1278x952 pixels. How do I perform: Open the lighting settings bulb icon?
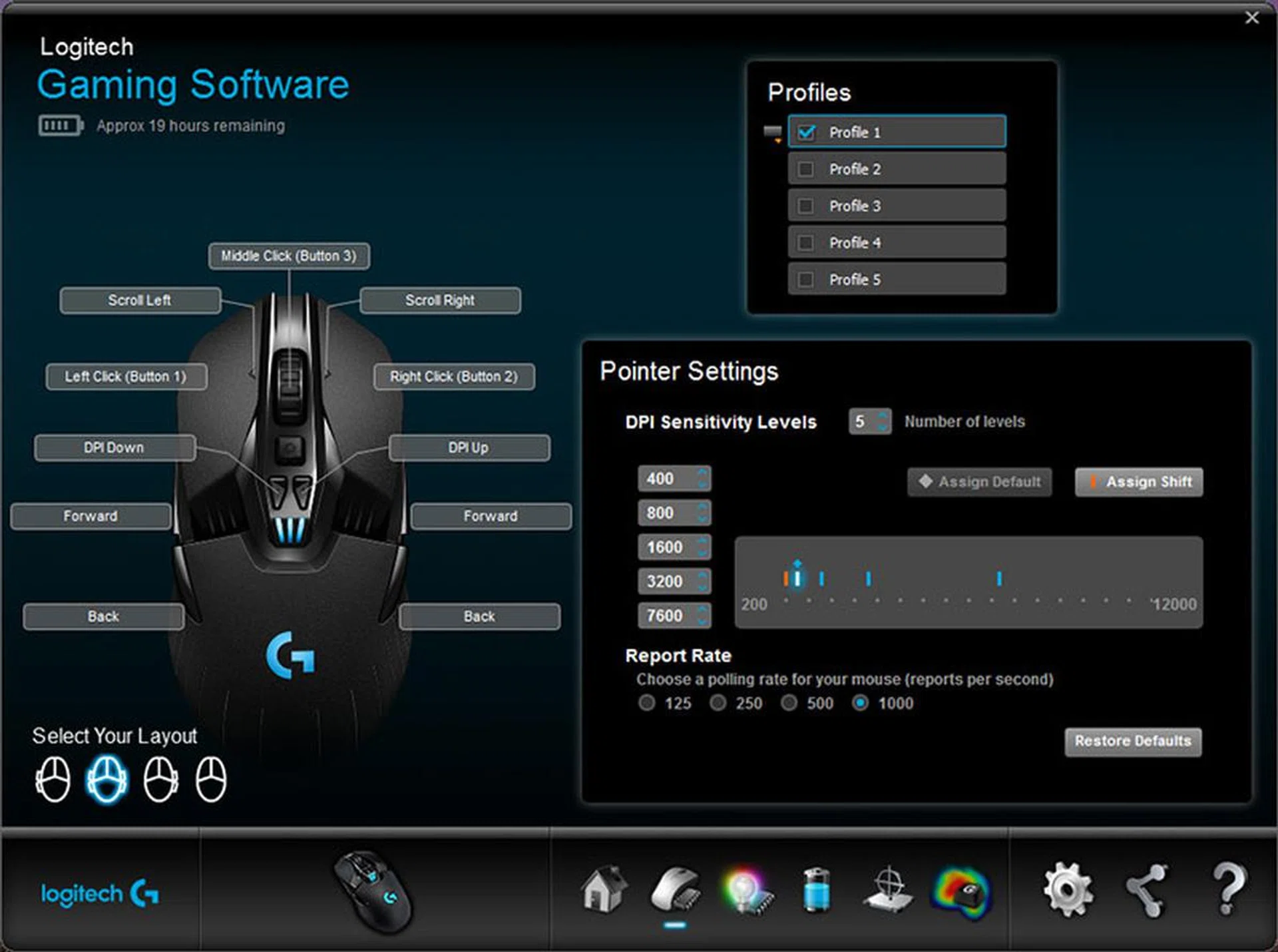(745, 891)
